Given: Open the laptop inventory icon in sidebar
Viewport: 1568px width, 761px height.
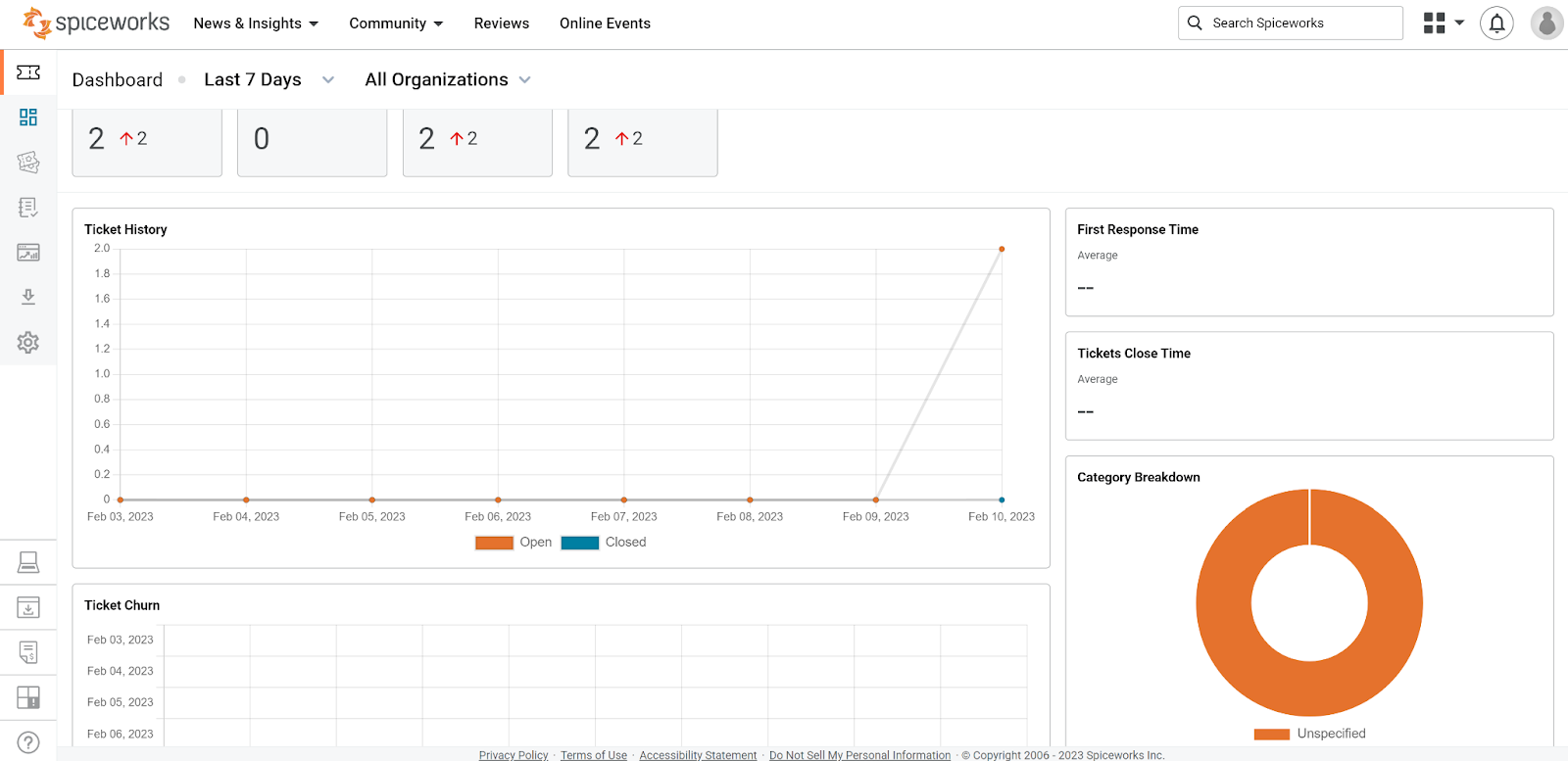Looking at the screenshot, I should pos(28,562).
